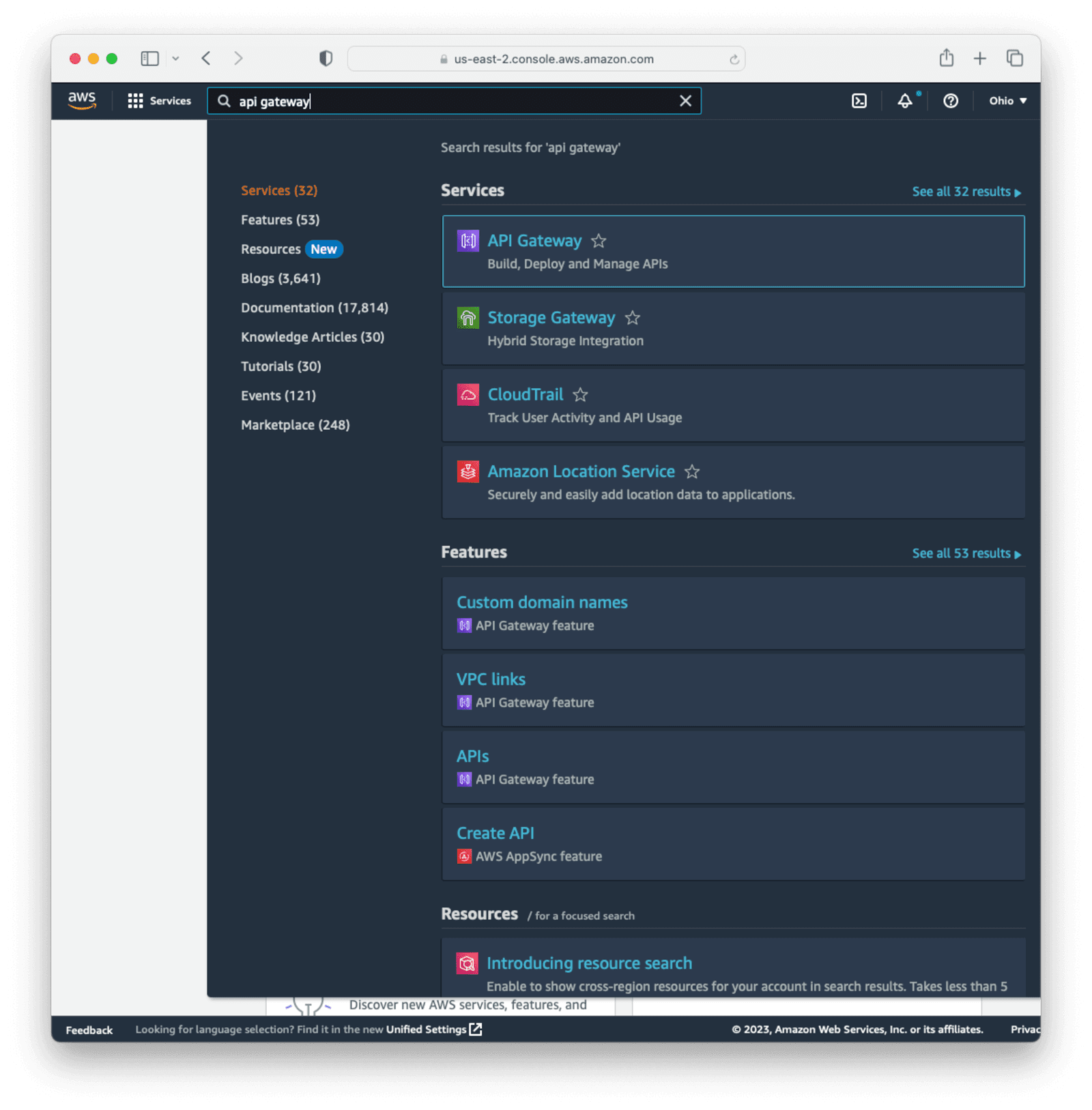Favorite CloudTrail with its star
This screenshot has width=1092, height=1110.
580,395
